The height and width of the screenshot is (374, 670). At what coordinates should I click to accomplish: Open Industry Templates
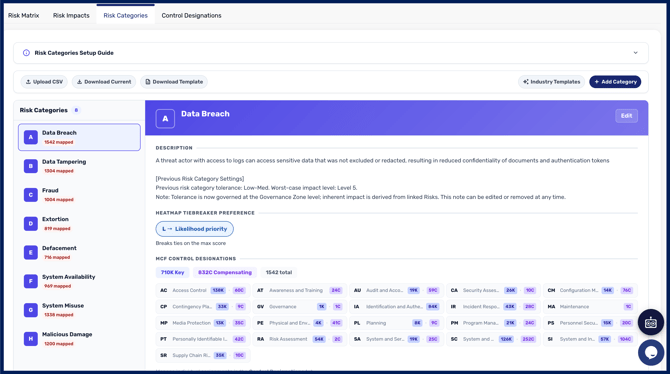coord(552,82)
